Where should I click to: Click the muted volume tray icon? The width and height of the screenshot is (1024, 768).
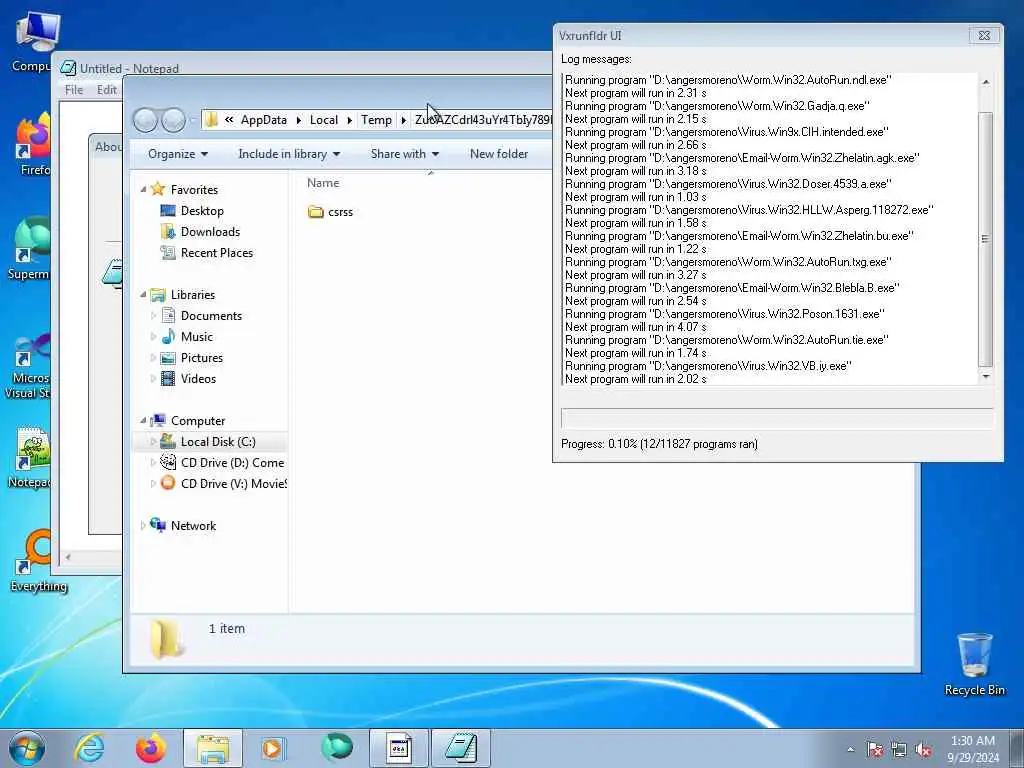coord(923,749)
